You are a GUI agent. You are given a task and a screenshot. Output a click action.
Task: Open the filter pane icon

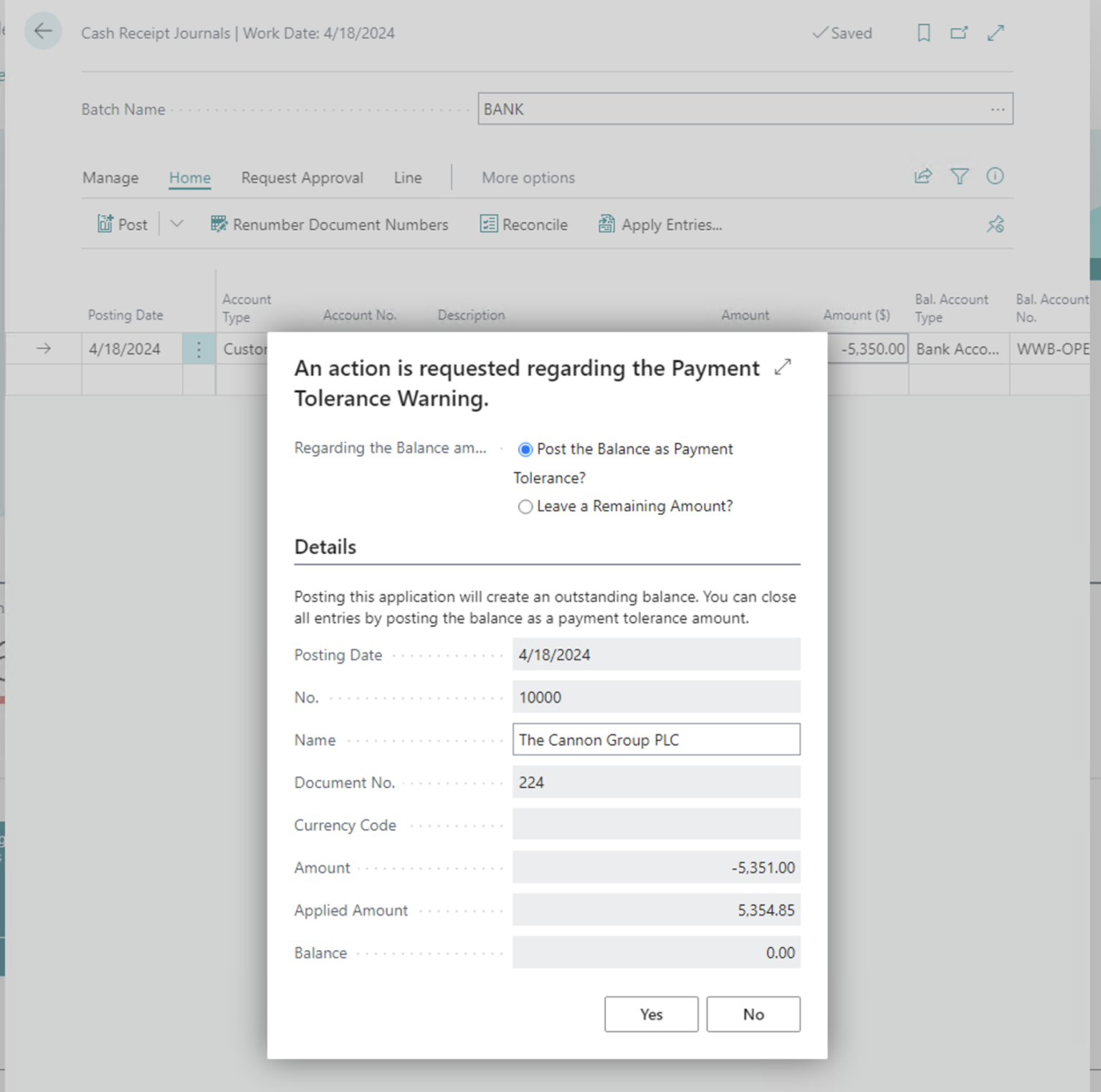pyautogui.click(x=959, y=176)
